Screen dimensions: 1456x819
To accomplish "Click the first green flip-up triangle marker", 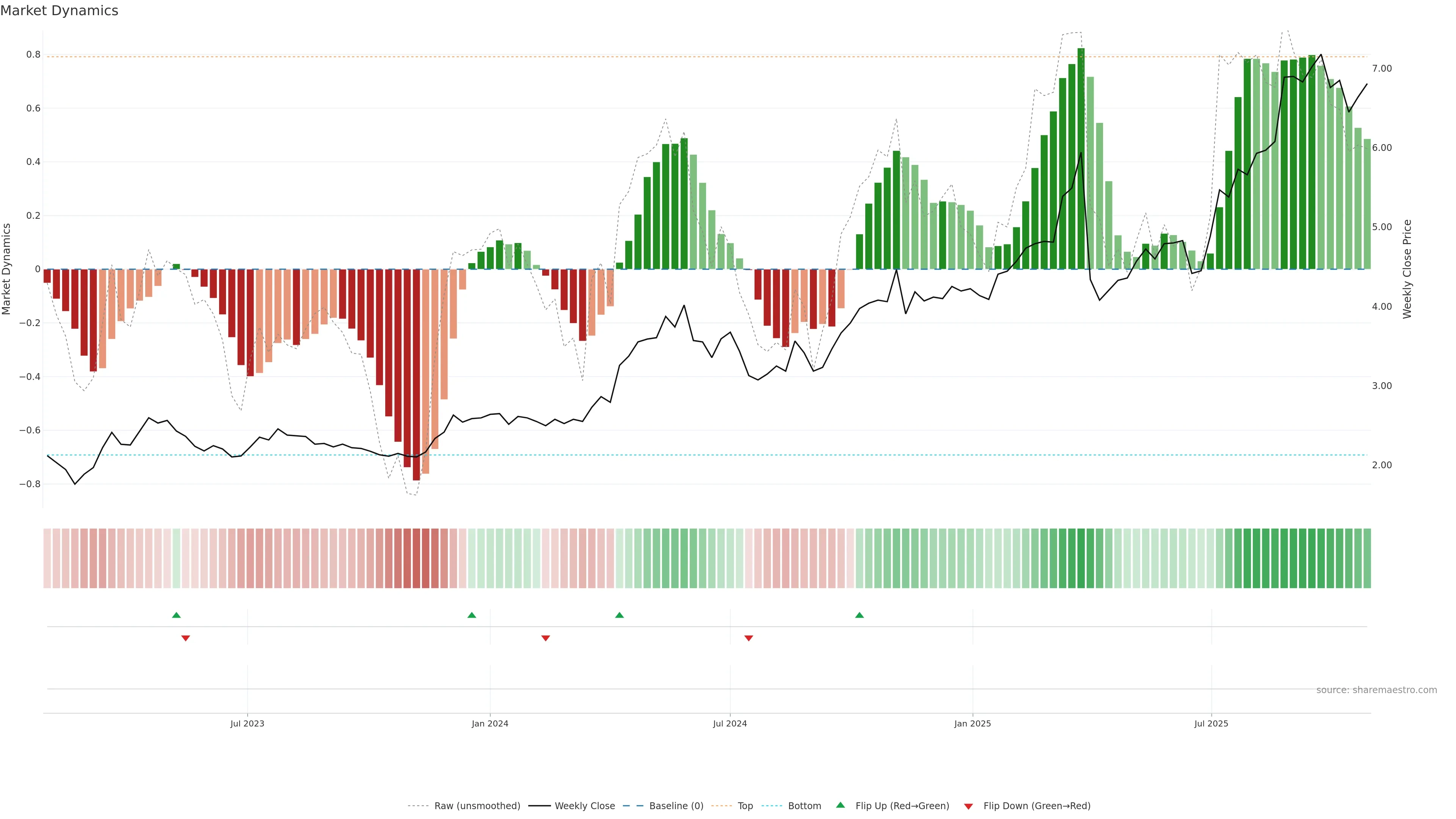I will point(176,615).
